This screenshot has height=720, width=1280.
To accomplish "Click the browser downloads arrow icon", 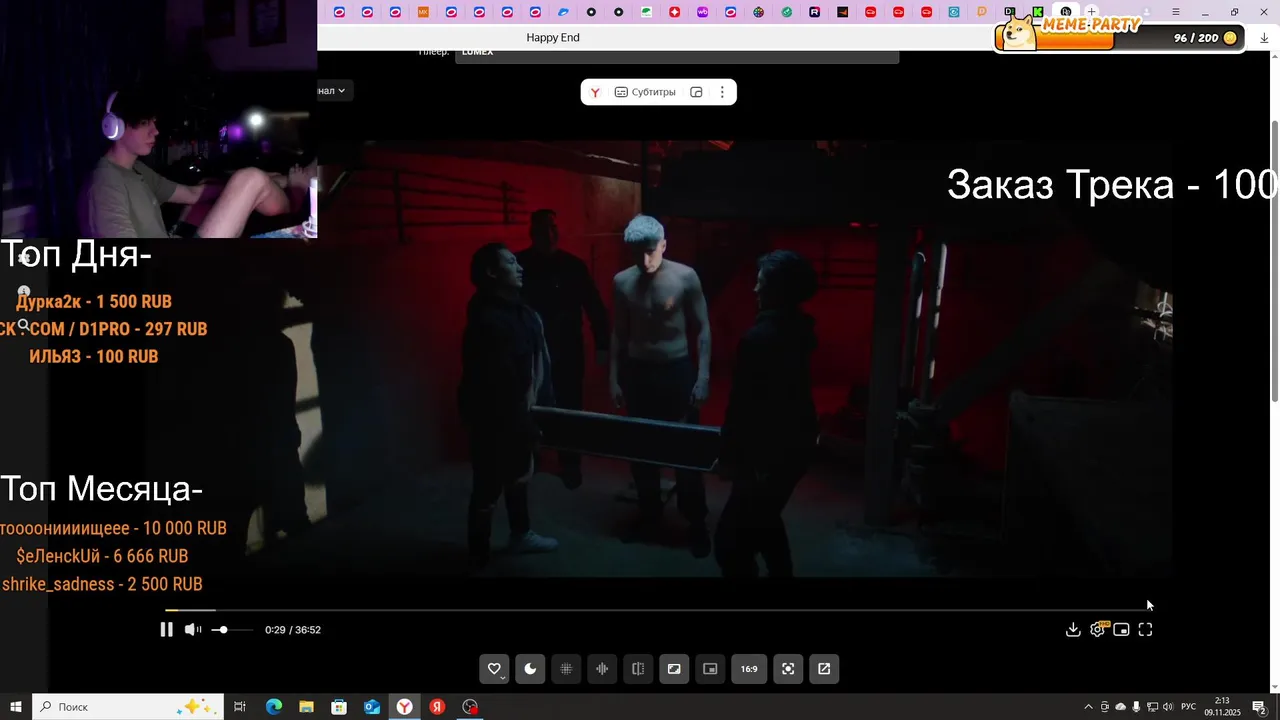I will click(x=1264, y=38).
